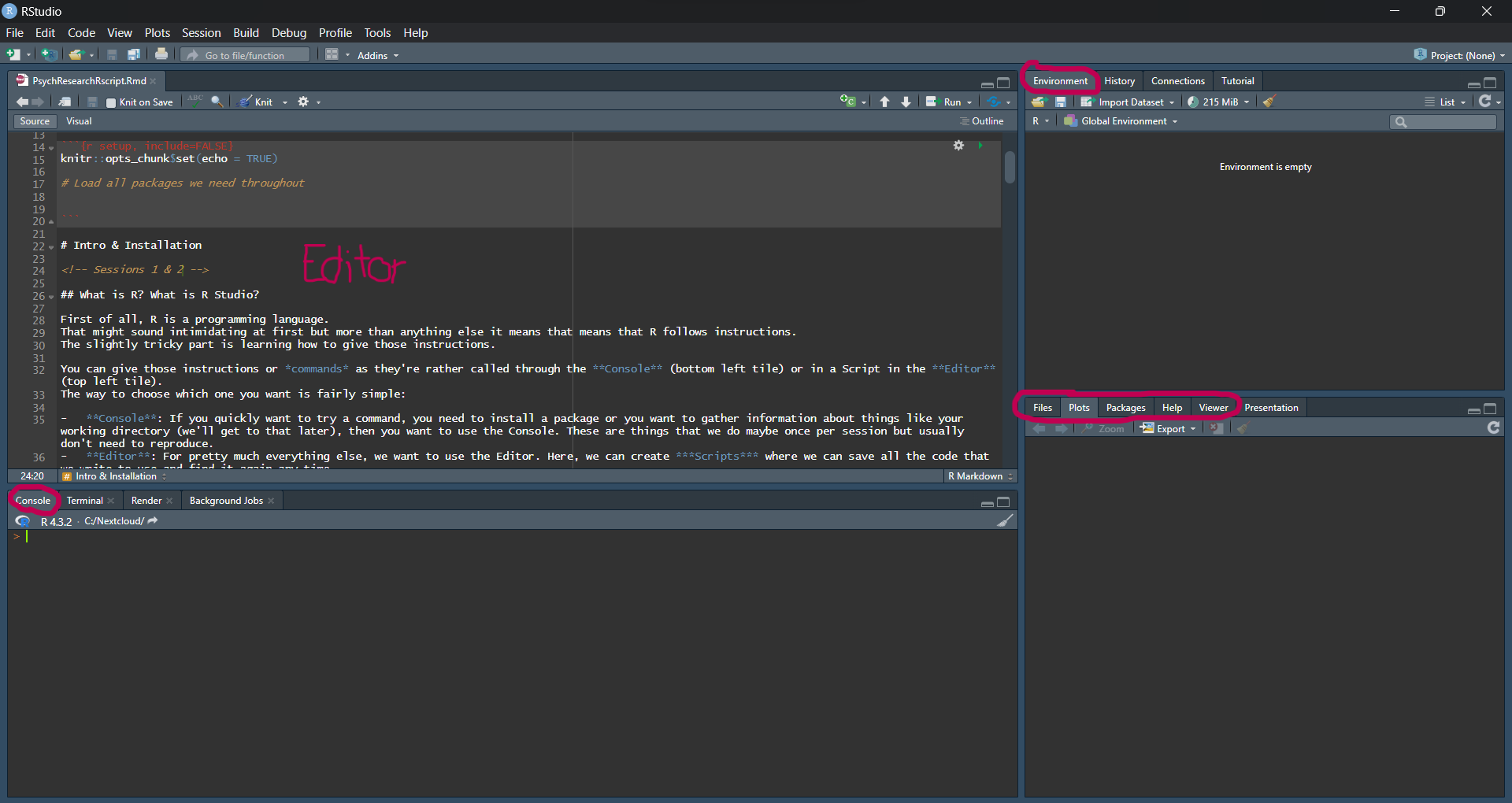Switch to Connections tab
Viewport: 1512px width, 803px height.
1177,81
